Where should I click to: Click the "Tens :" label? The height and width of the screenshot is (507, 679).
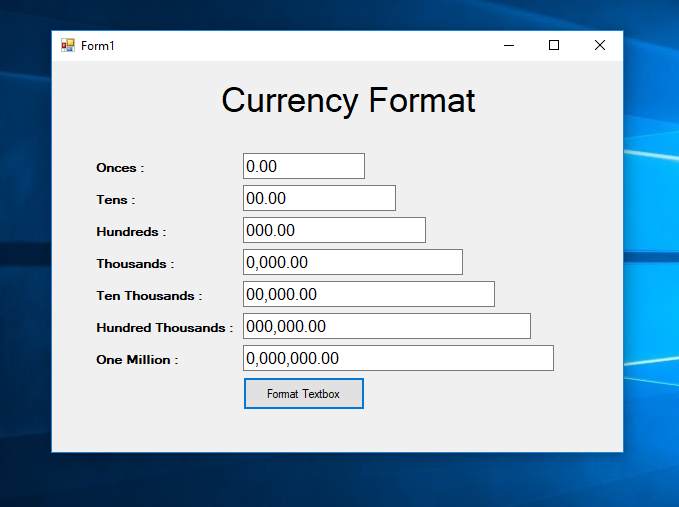coord(115,200)
